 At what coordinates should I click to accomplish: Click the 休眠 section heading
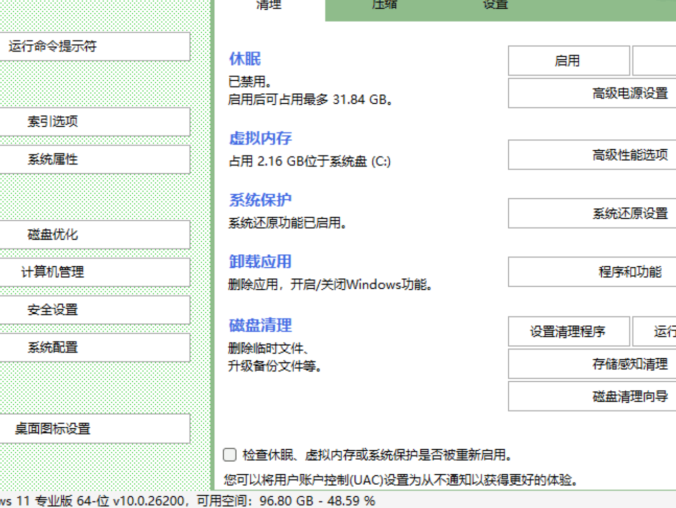[245, 59]
